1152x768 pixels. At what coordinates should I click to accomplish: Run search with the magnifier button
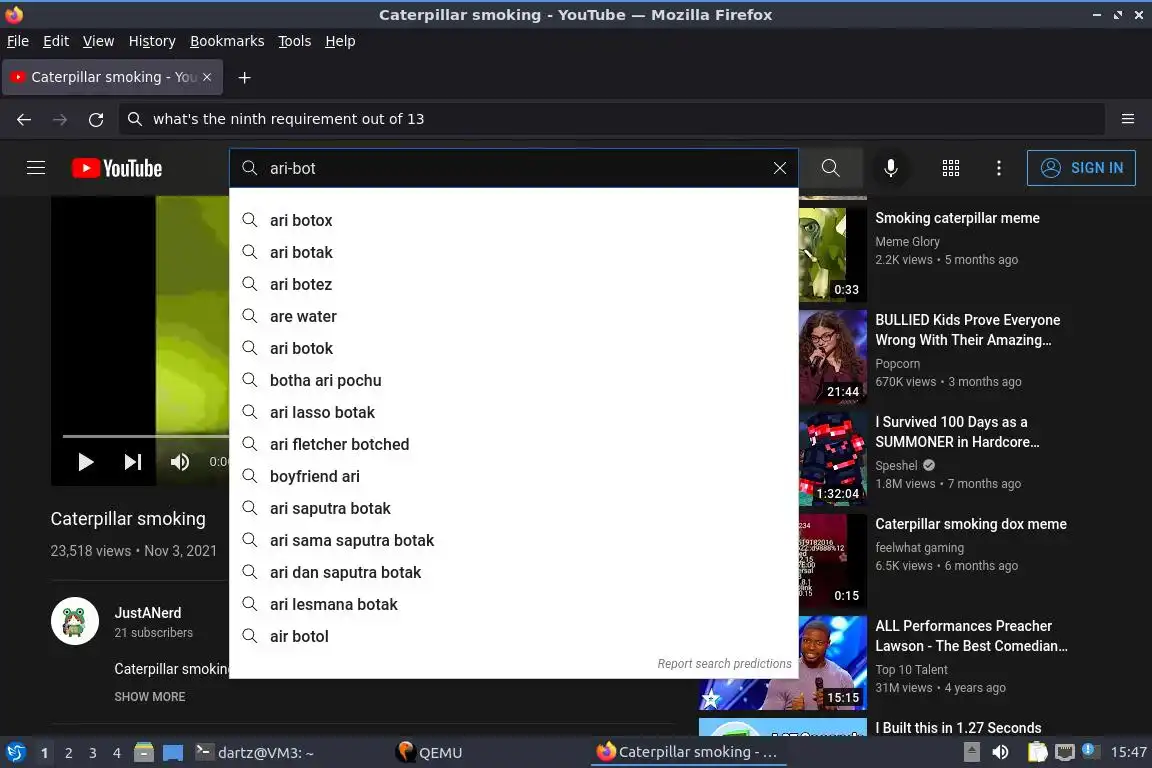coord(830,168)
